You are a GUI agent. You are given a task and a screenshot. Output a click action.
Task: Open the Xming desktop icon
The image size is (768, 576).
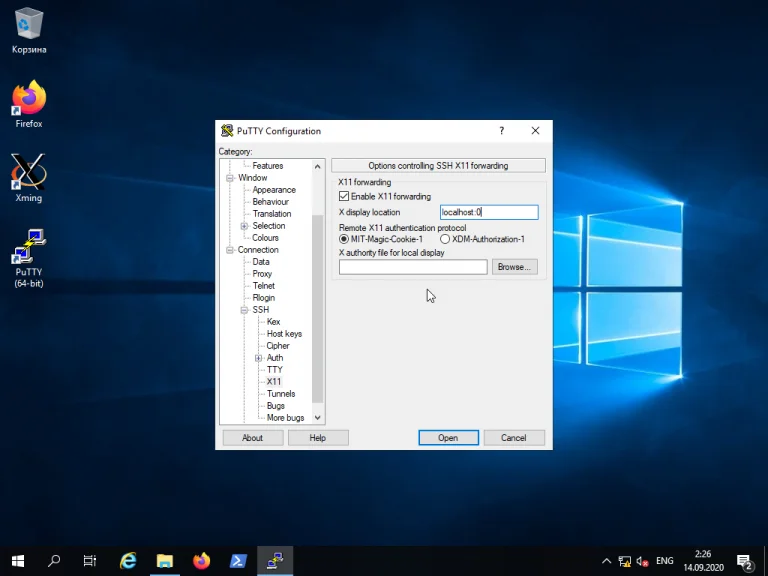[x=29, y=173]
